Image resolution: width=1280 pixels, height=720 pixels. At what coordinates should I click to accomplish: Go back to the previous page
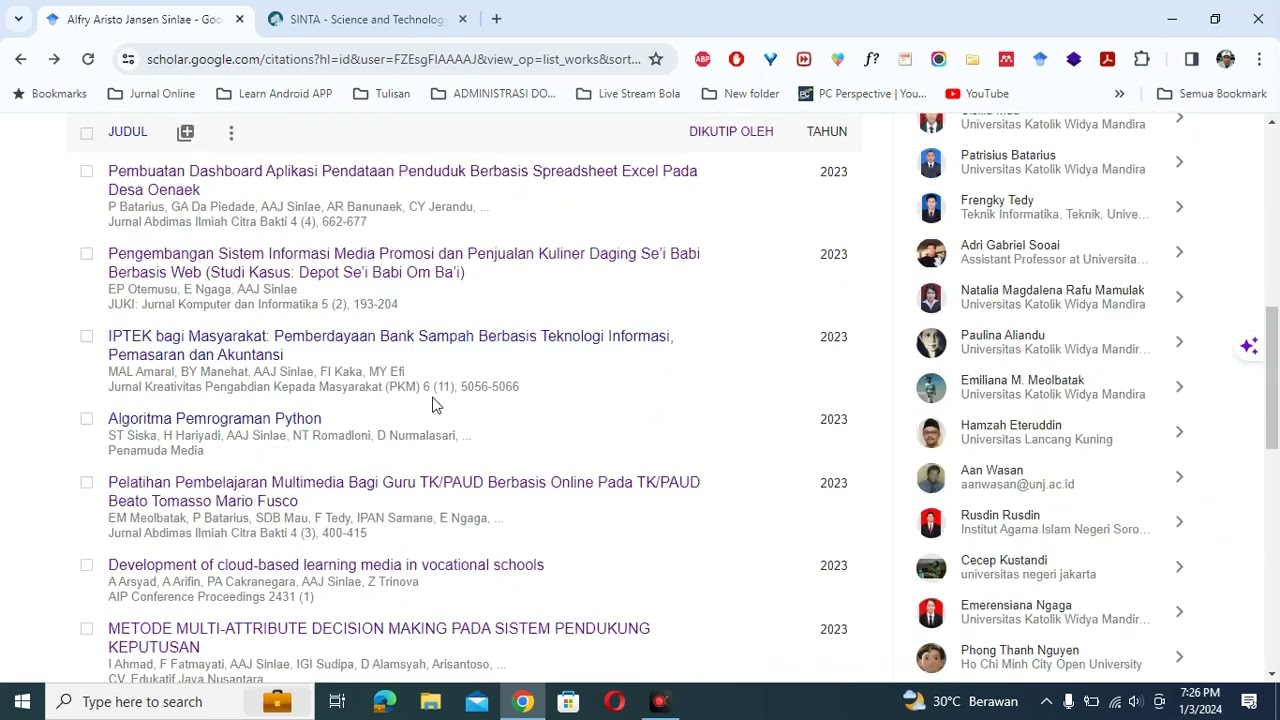point(21,59)
